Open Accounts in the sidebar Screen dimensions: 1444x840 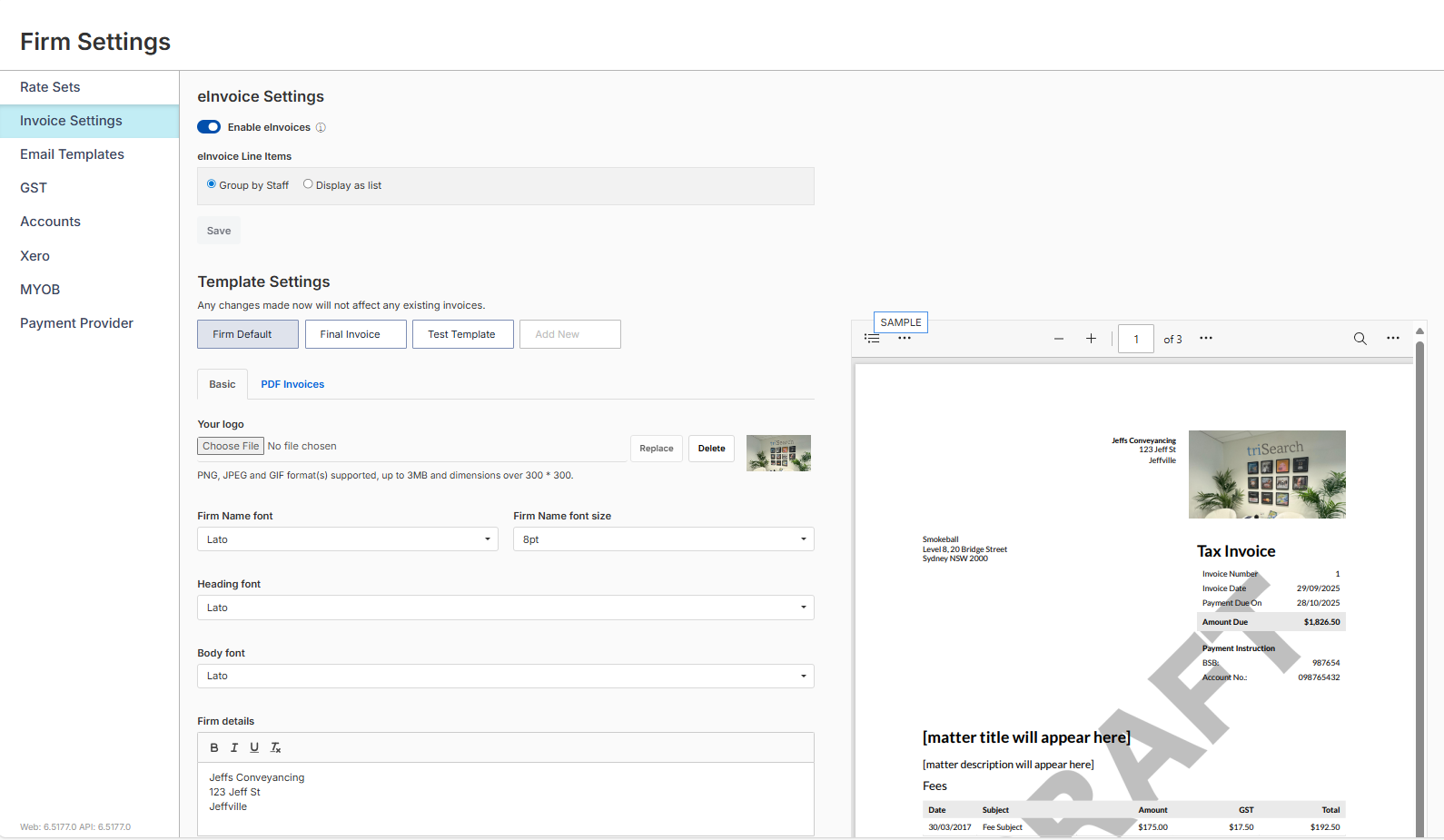click(x=89, y=222)
